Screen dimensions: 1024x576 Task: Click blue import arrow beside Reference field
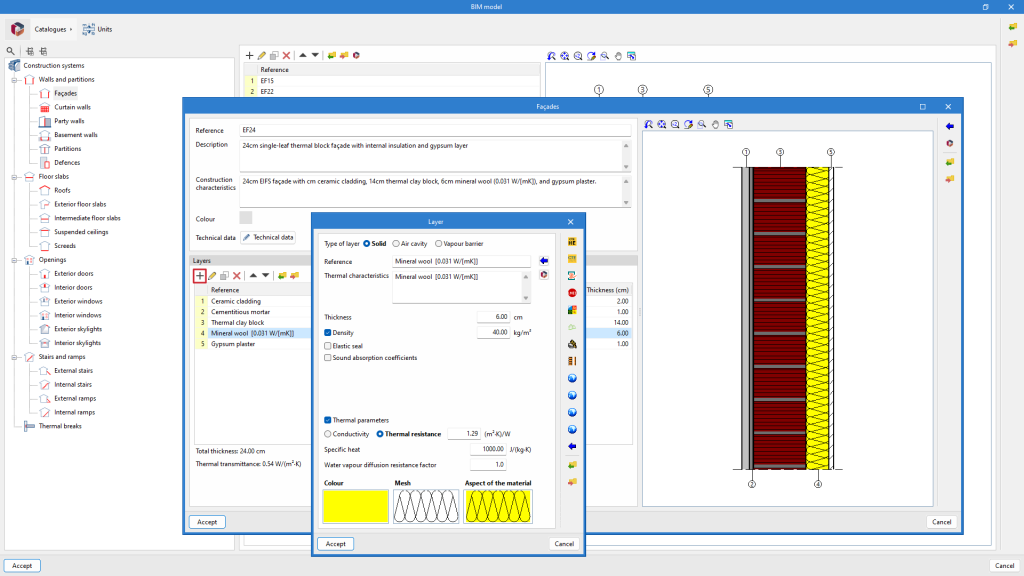[544, 261]
